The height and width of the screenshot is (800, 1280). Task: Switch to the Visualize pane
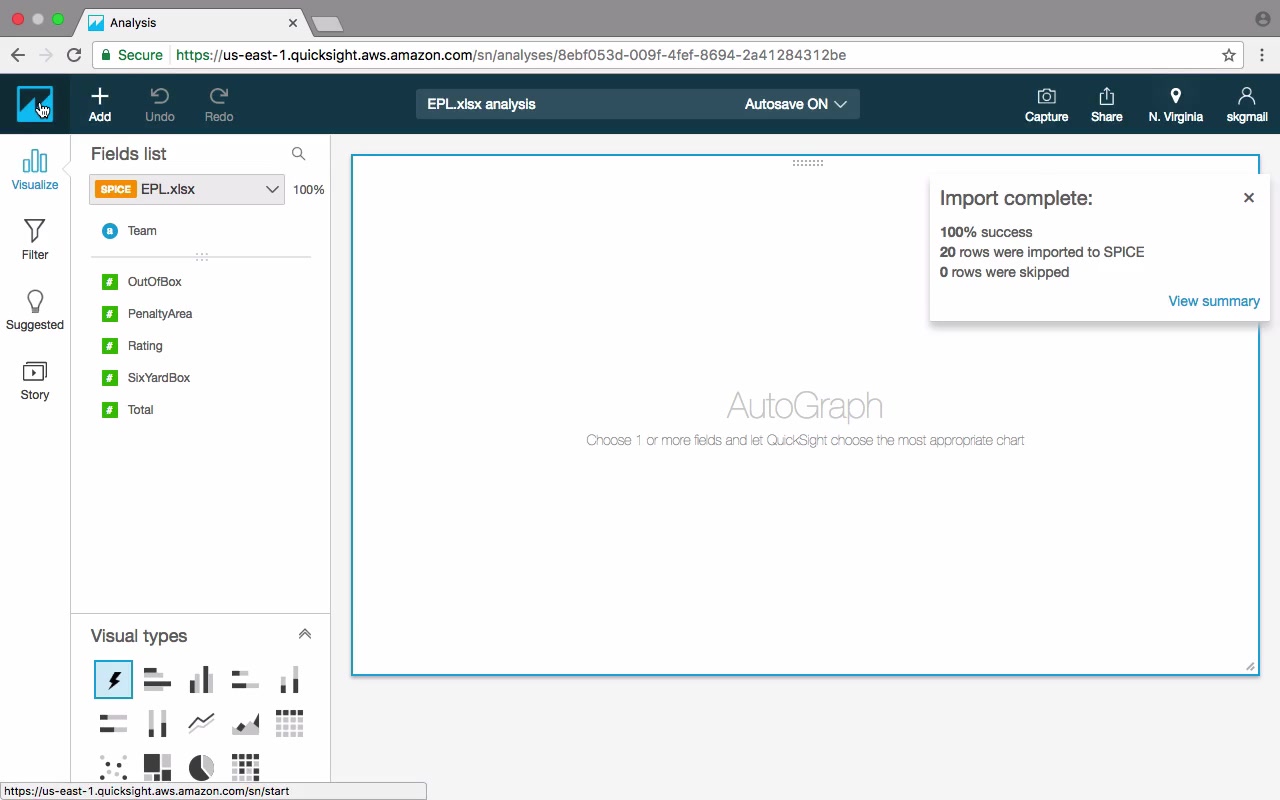[x=35, y=169]
